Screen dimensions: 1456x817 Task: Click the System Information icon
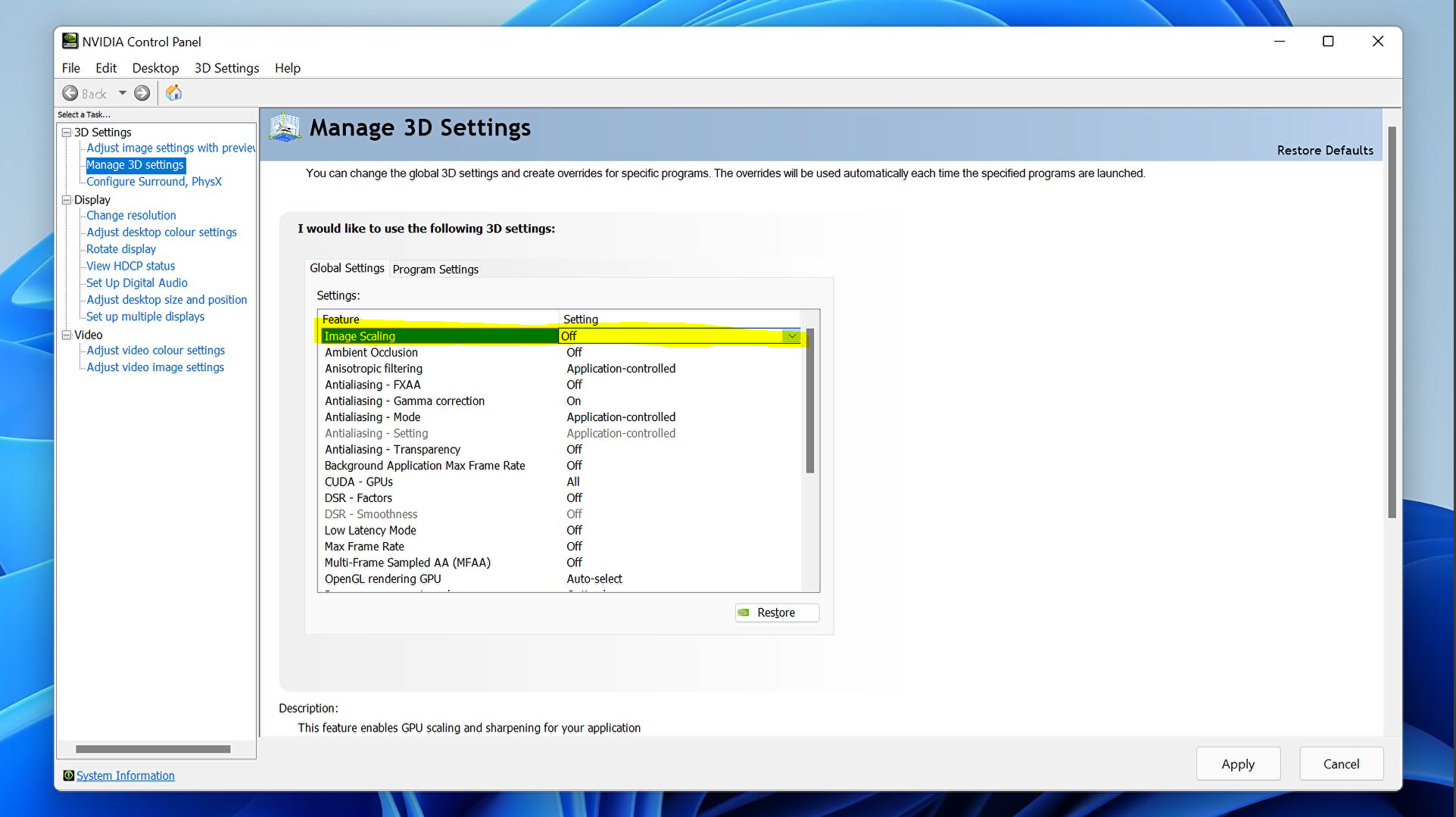(x=68, y=775)
